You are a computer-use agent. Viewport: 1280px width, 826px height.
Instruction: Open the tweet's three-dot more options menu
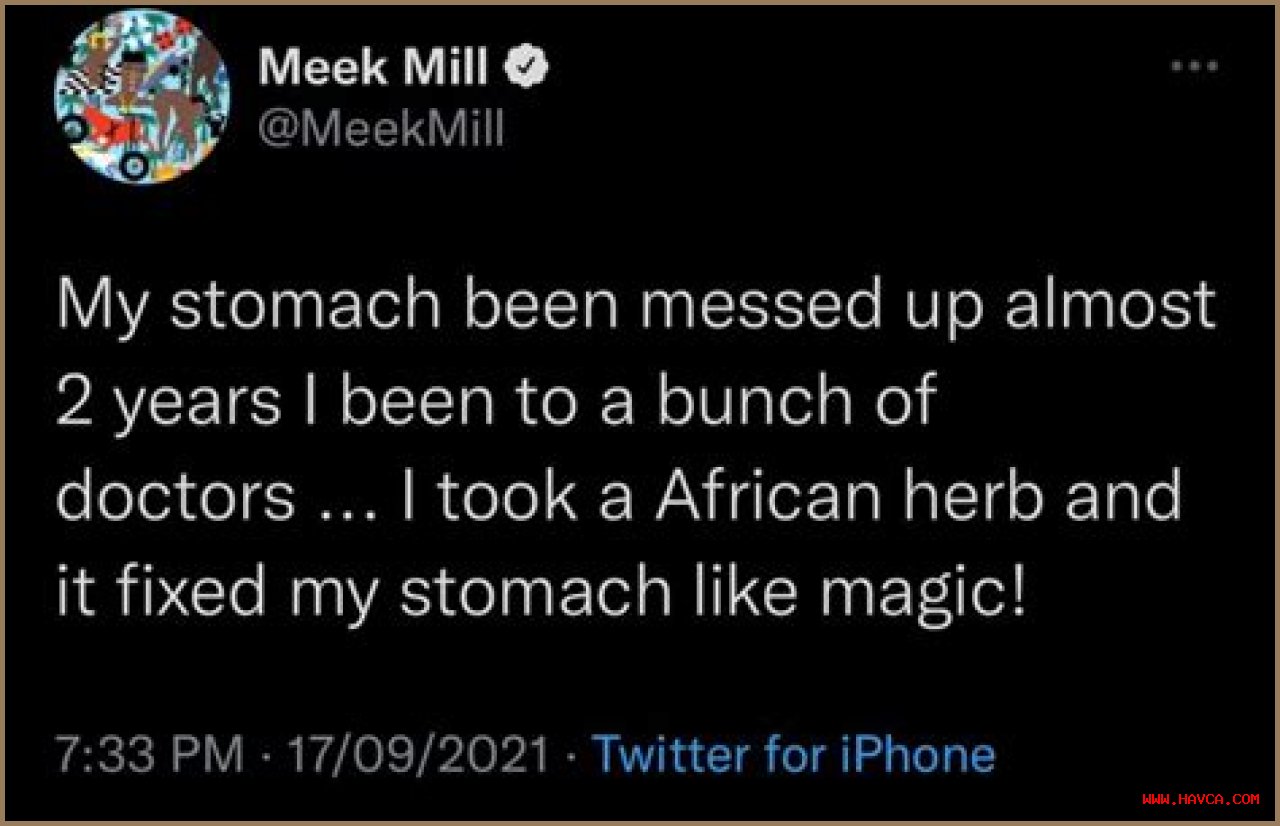point(1194,68)
